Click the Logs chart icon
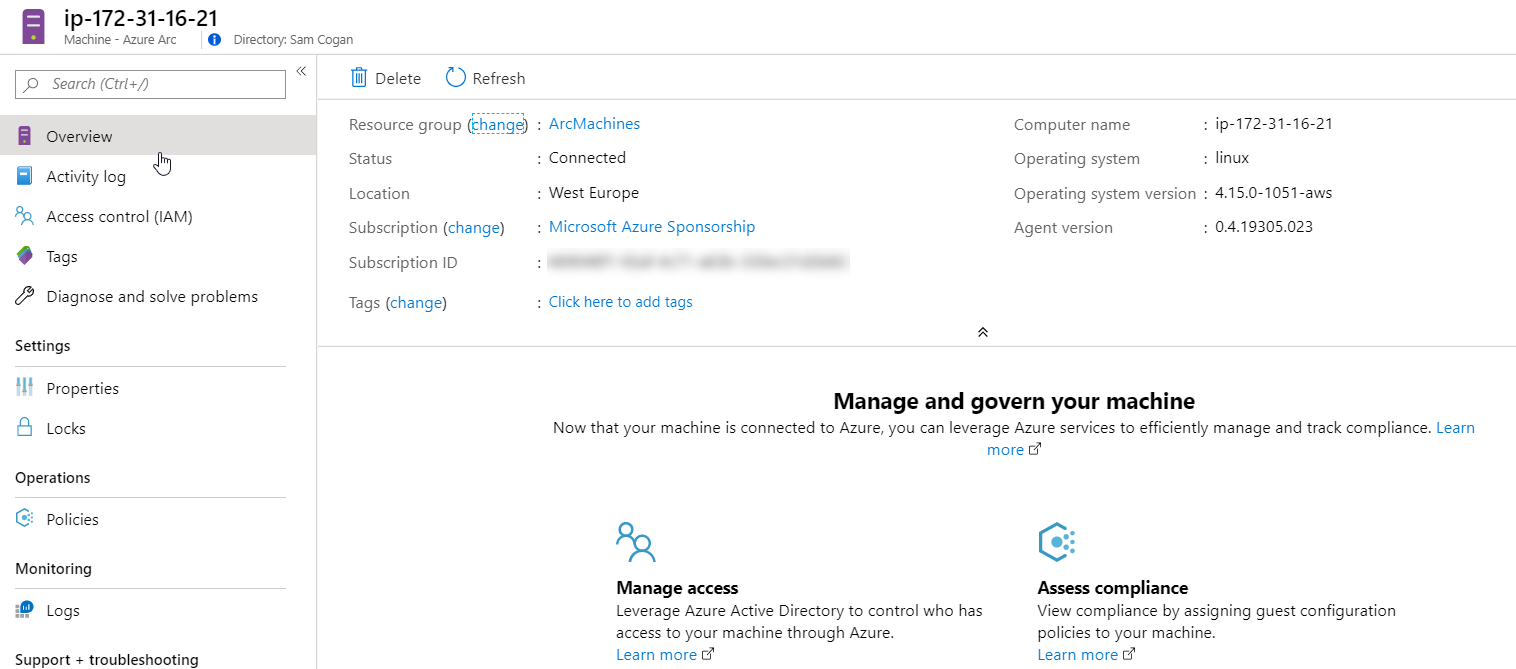This screenshot has height=669, width=1516. pos(25,610)
